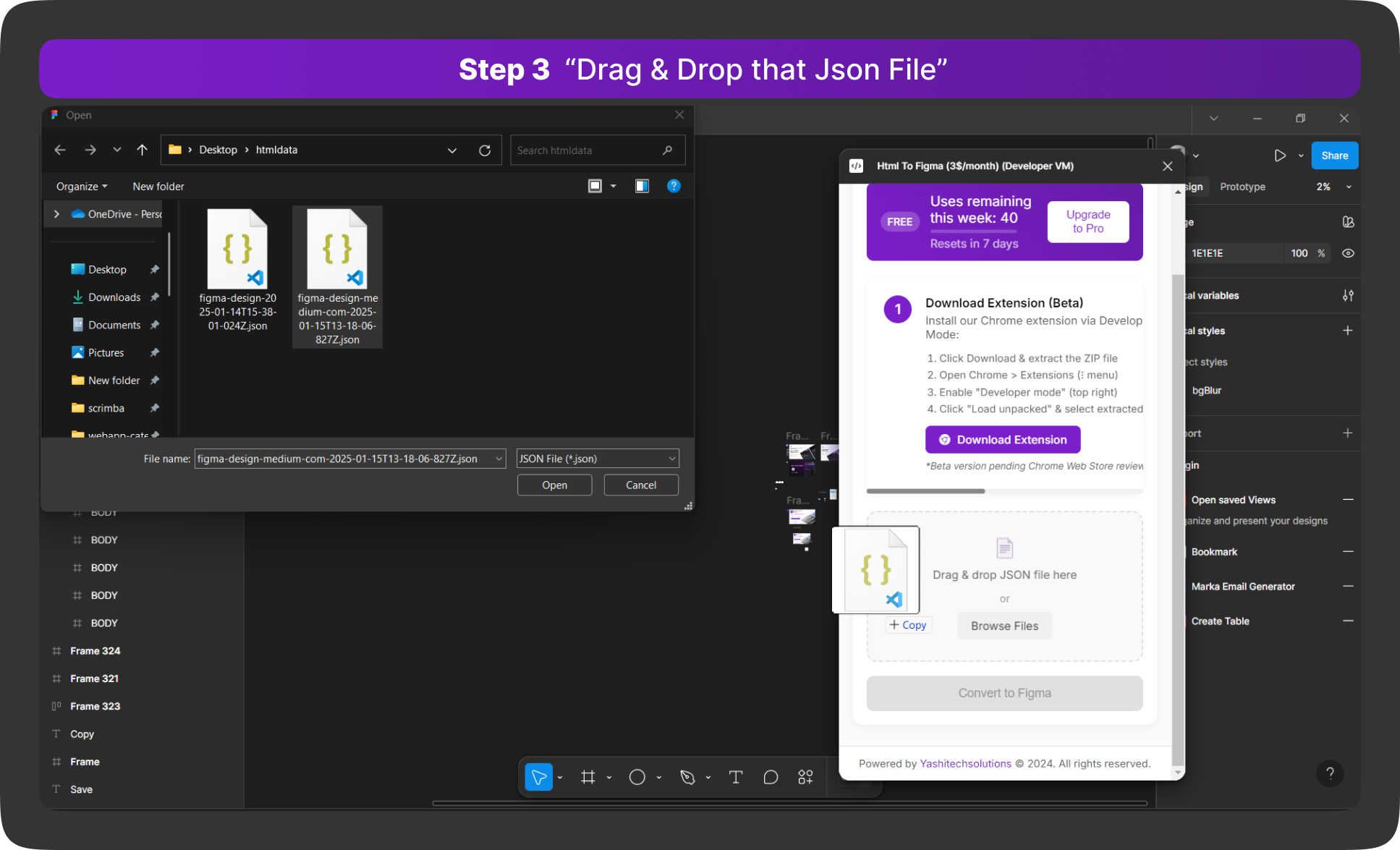Screen dimensions: 1400x850
Task: Click New folder in Open dialog
Action: coord(158,187)
